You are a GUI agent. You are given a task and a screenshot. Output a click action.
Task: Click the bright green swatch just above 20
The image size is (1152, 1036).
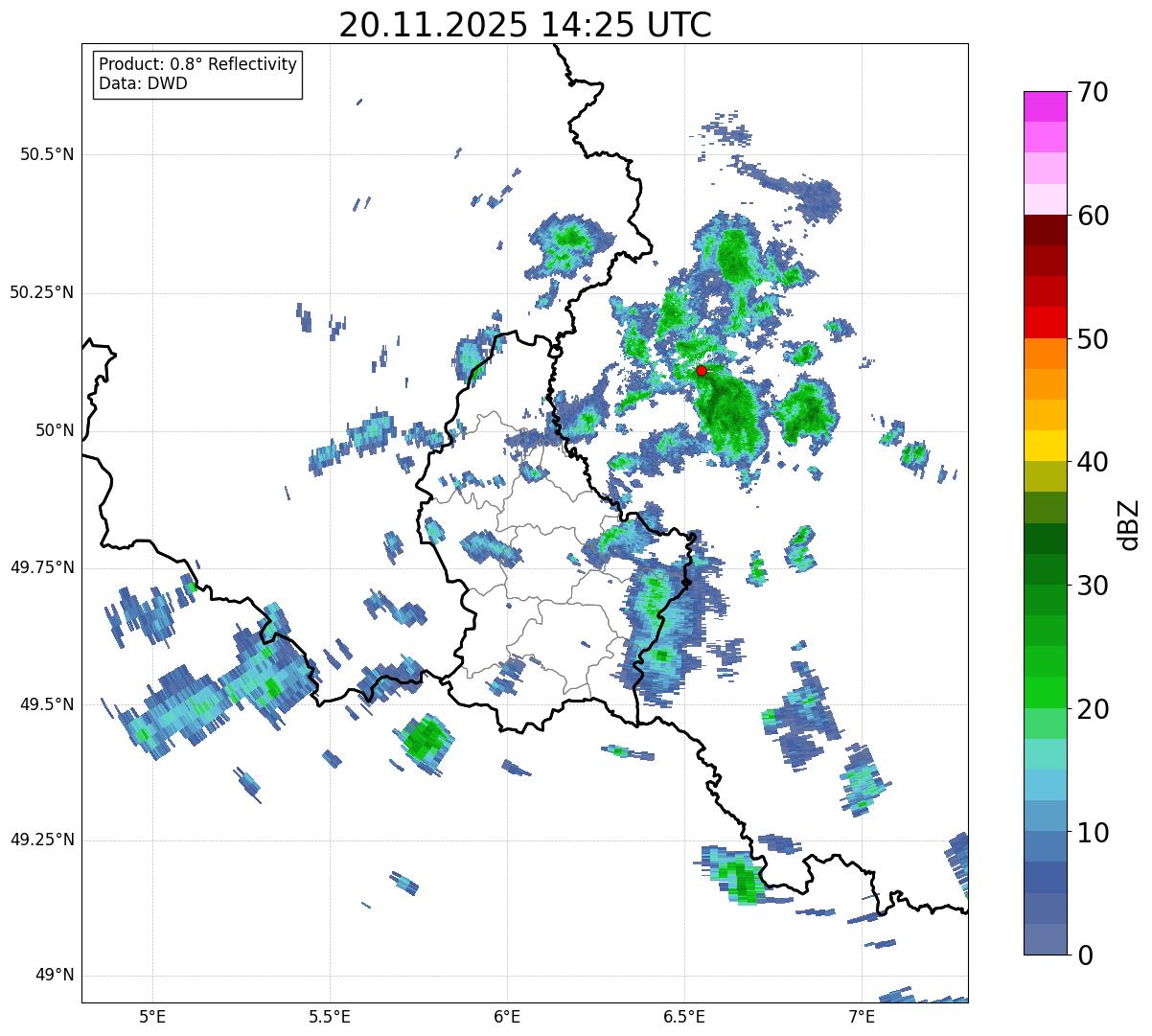1045,693
